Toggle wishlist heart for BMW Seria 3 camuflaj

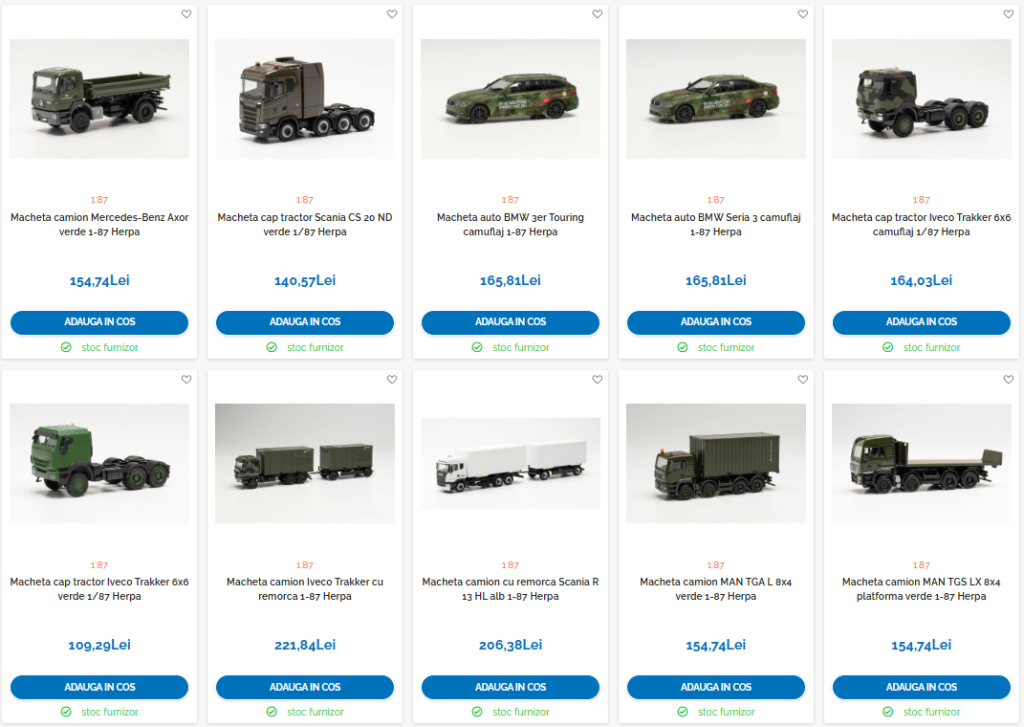(x=803, y=14)
